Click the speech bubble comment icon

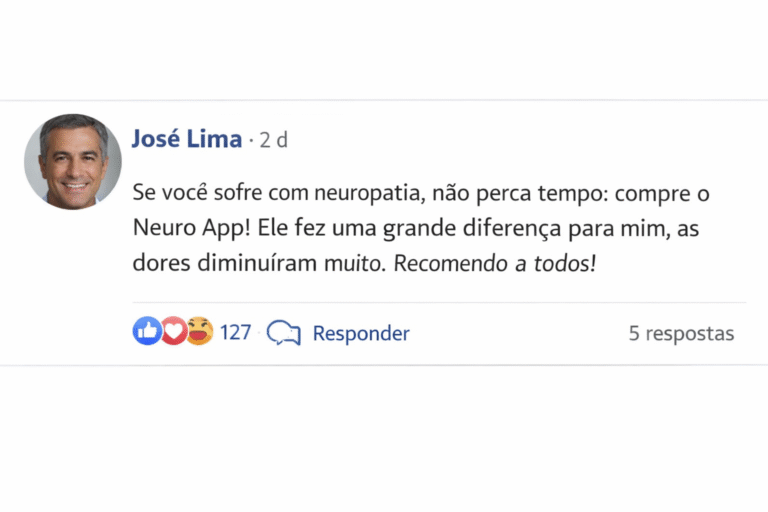click(284, 333)
